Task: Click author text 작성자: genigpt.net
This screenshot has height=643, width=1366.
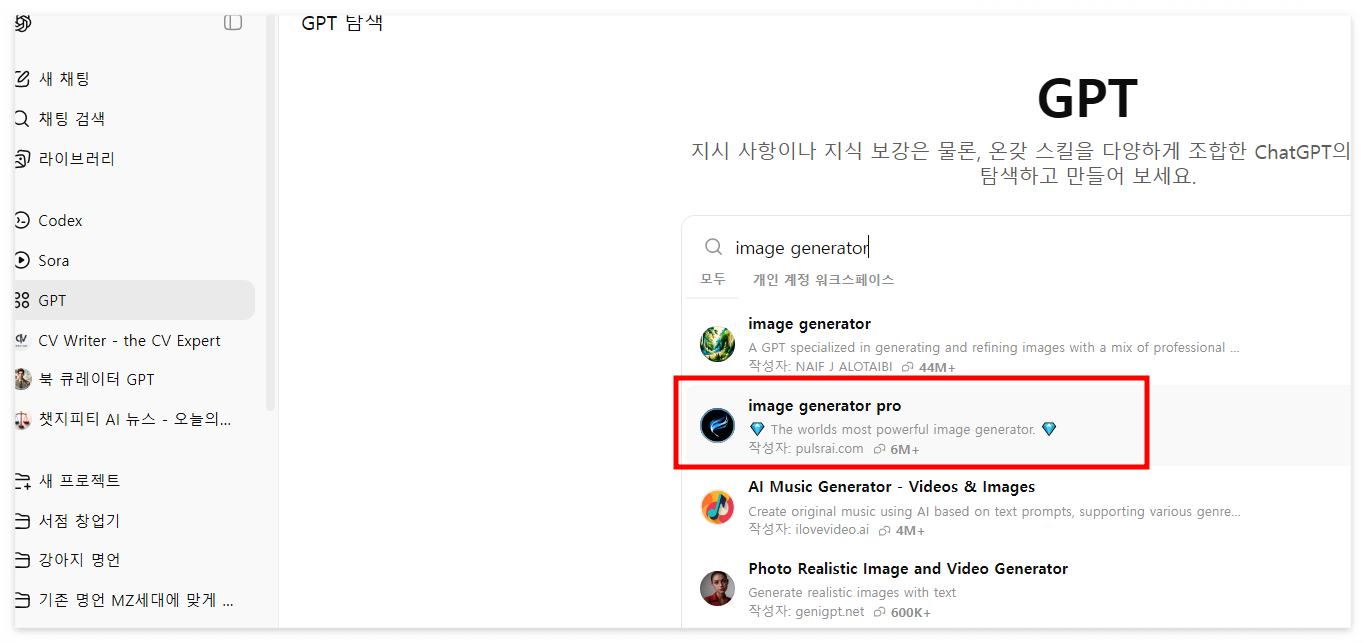Action: click(x=806, y=612)
